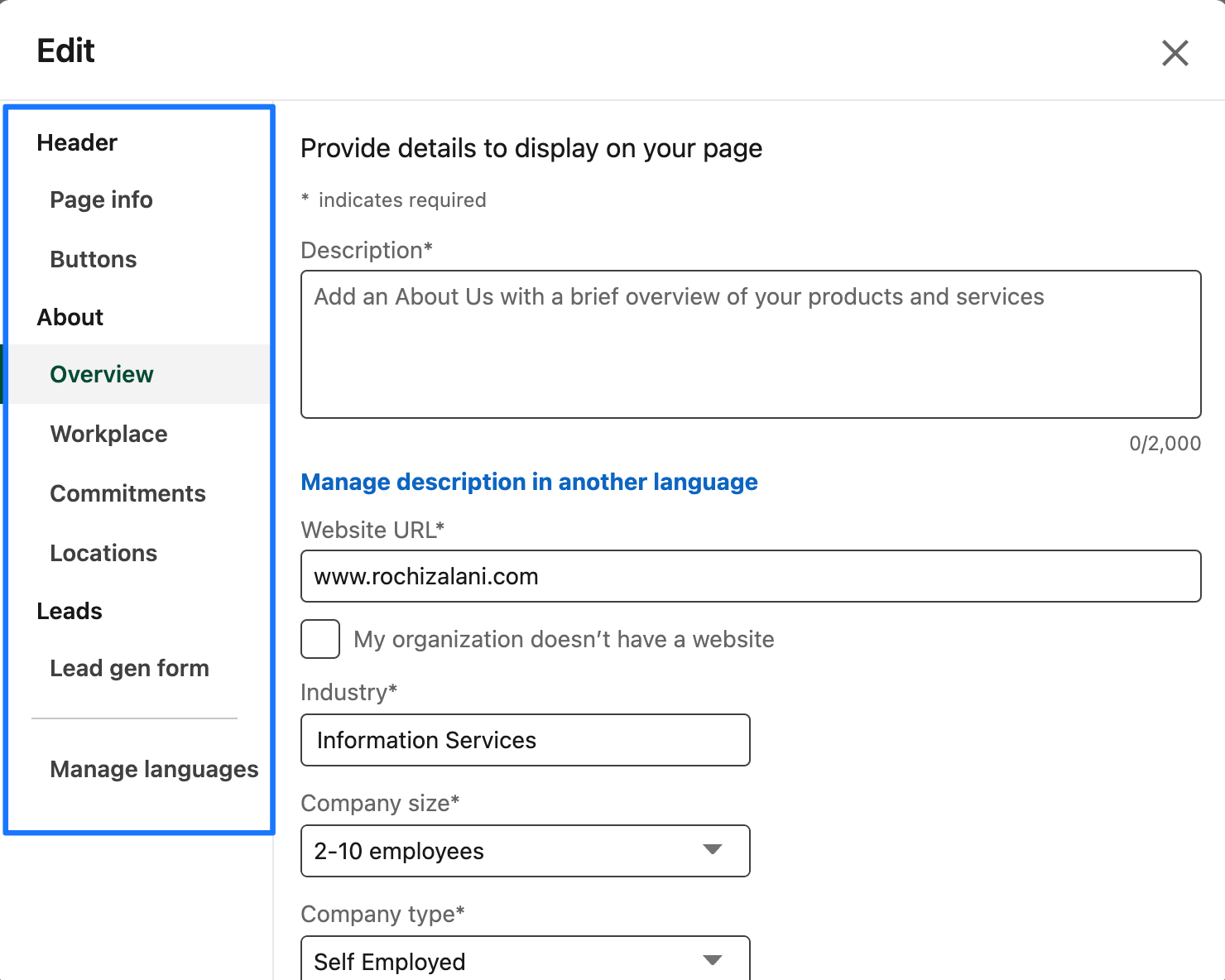Close the Edit dialog
This screenshot has height=980, width=1225.
coord(1175,52)
